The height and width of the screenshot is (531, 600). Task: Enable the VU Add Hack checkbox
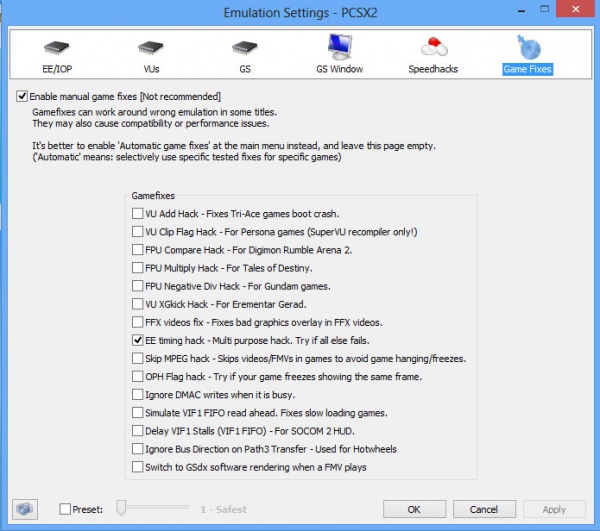[137, 213]
